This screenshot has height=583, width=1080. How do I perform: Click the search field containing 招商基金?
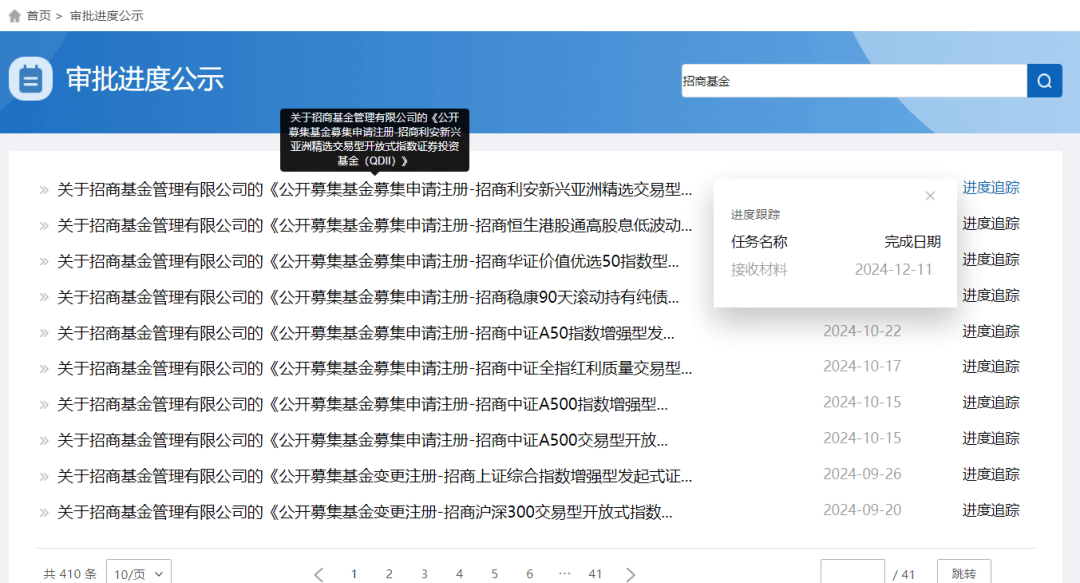tap(854, 81)
